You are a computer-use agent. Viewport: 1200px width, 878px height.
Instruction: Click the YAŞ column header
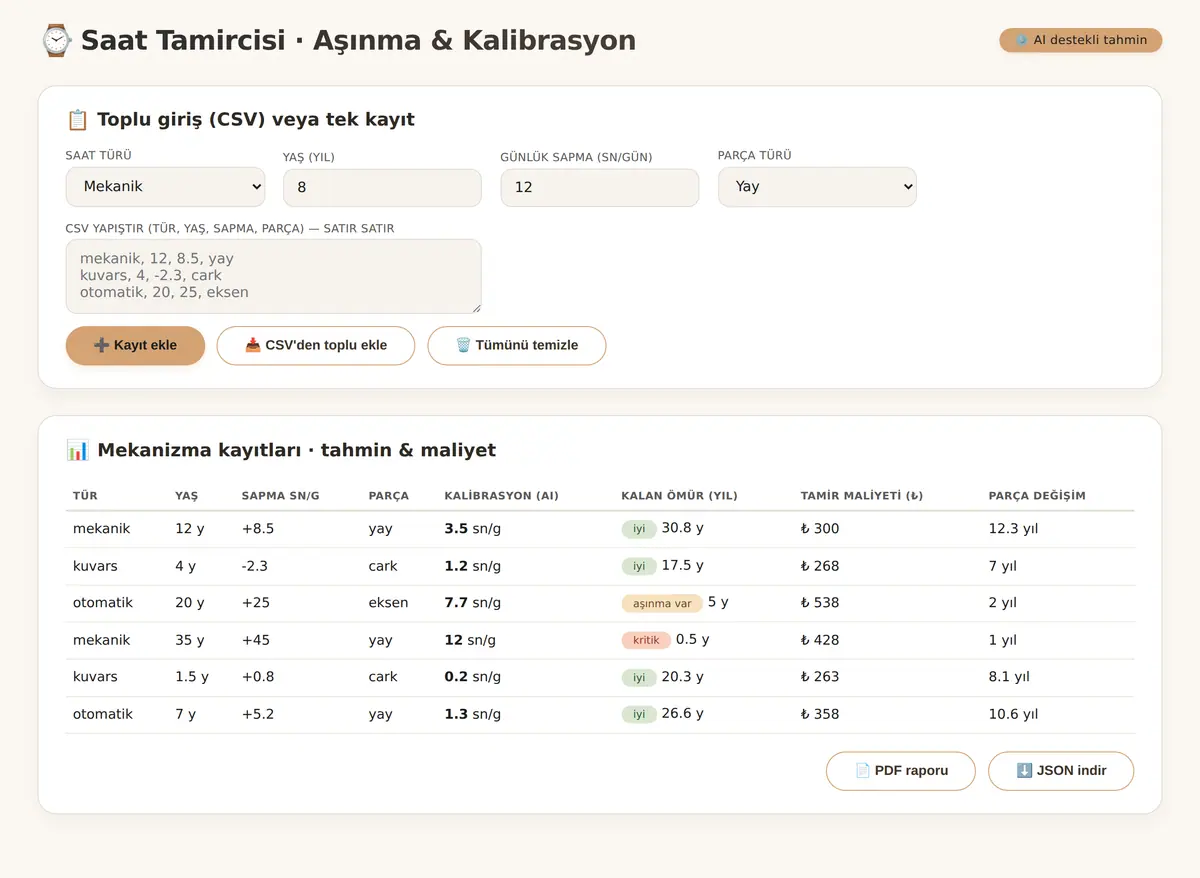click(x=186, y=496)
